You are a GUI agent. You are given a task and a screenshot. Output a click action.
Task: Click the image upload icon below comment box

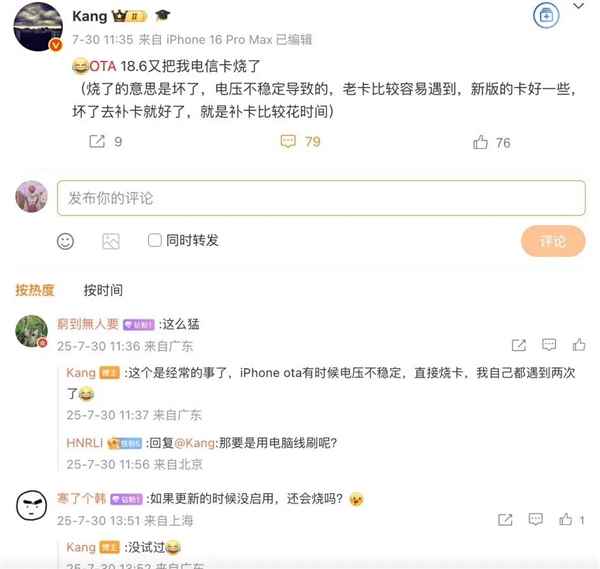click(111, 241)
